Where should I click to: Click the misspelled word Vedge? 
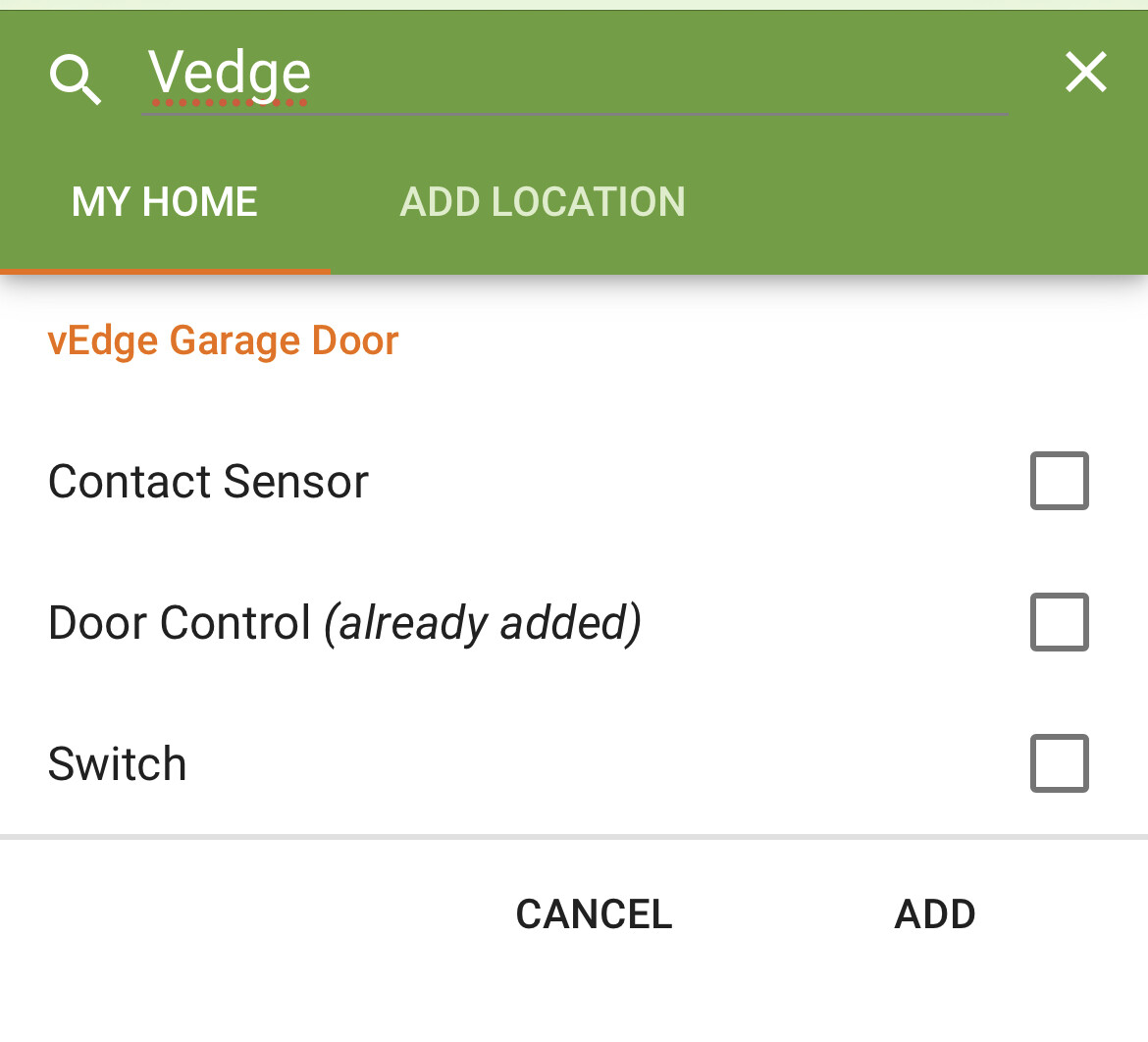tap(230, 74)
